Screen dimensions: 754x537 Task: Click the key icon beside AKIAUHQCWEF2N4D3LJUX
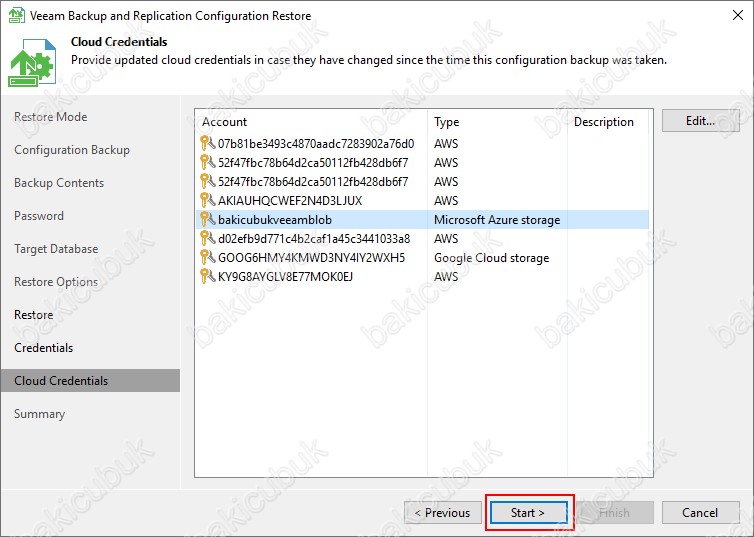[x=207, y=200]
